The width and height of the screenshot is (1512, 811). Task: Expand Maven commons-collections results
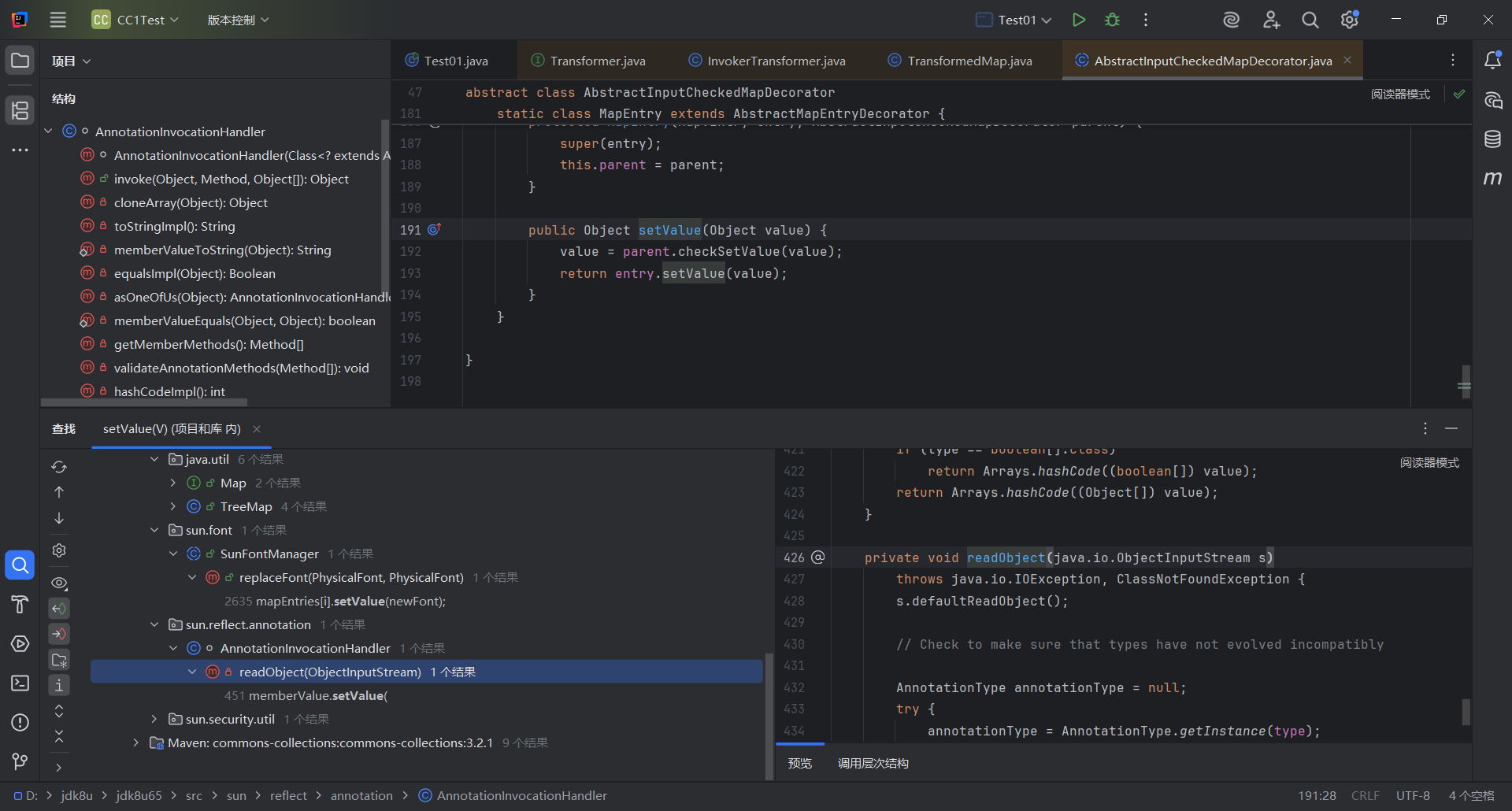tap(135, 742)
